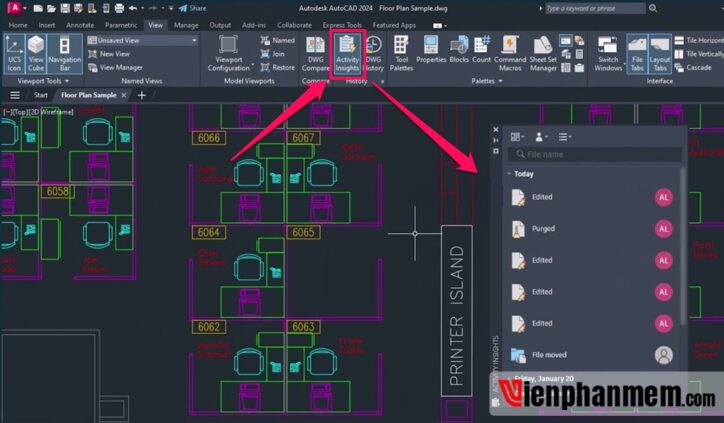Viewport: 724px width, 423px height.
Task: Open the DWG Compare tool
Action: pyautogui.click(x=315, y=54)
